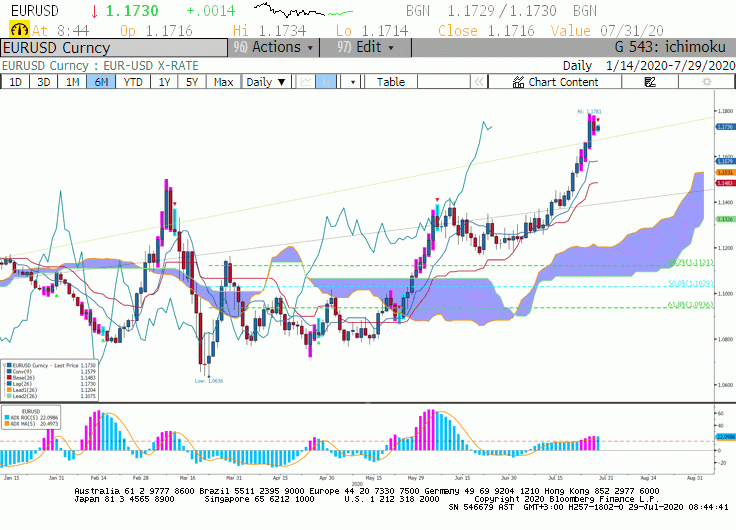Click the empty field next to Table
The height and width of the screenshot is (530, 736).
point(444,82)
